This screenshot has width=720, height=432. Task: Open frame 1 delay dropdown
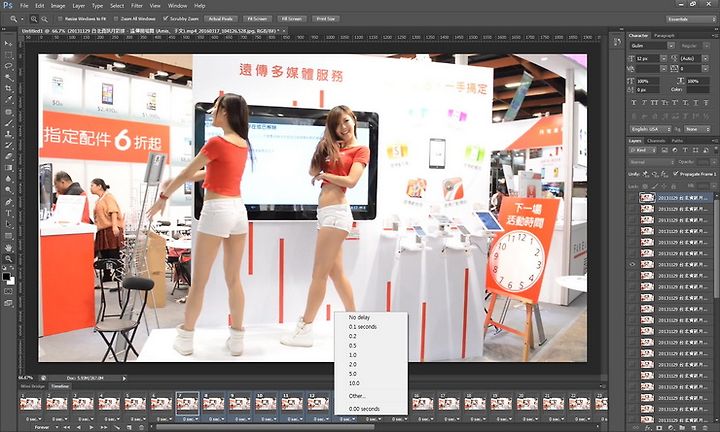click(x=34, y=419)
